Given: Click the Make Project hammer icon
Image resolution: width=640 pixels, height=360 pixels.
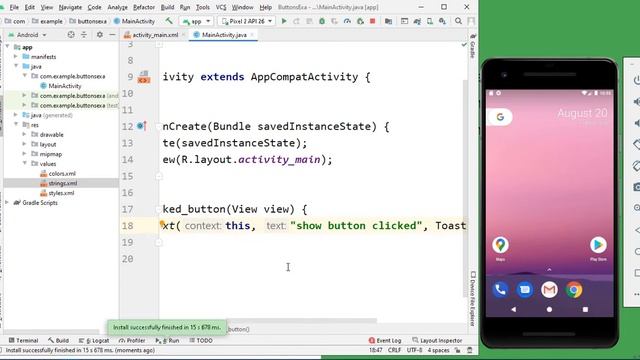Looking at the screenshot, I should point(169,21).
